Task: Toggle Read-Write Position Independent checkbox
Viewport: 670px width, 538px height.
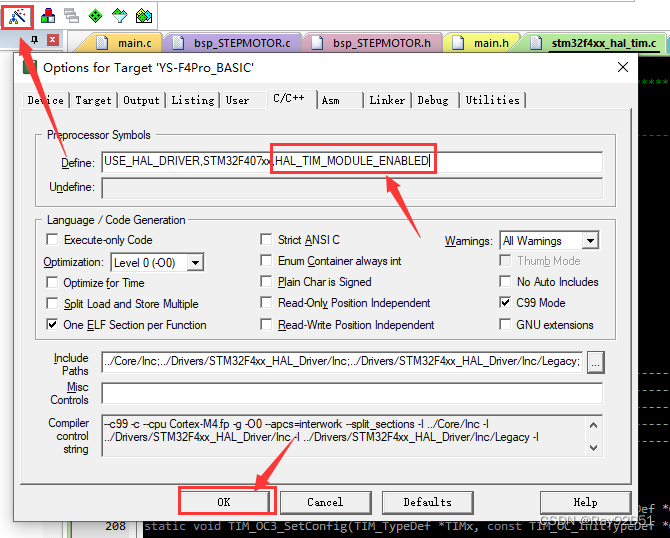Action: [266, 325]
